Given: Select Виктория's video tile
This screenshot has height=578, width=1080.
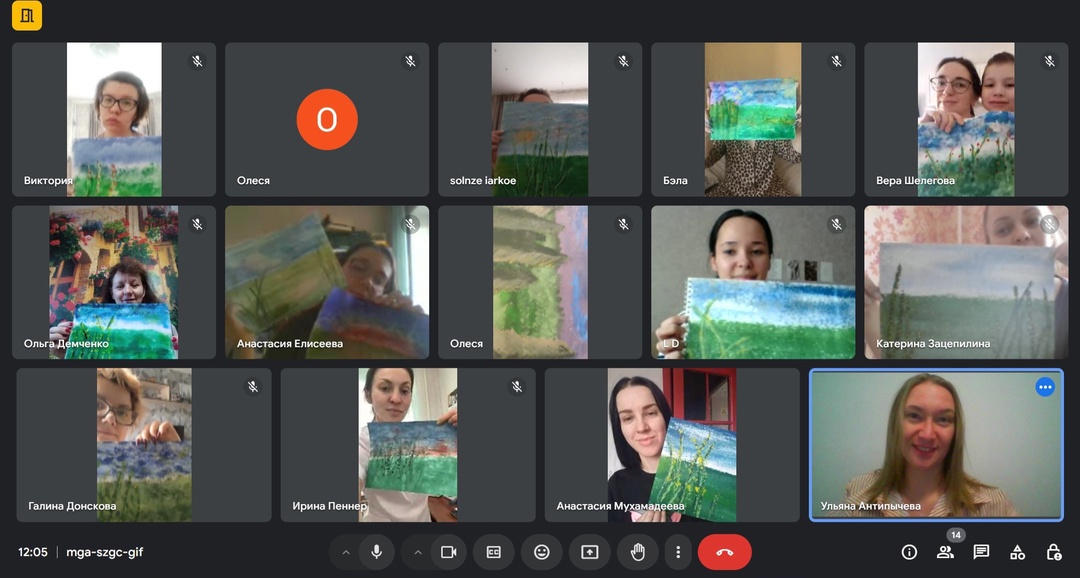Looking at the screenshot, I should [x=114, y=119].
